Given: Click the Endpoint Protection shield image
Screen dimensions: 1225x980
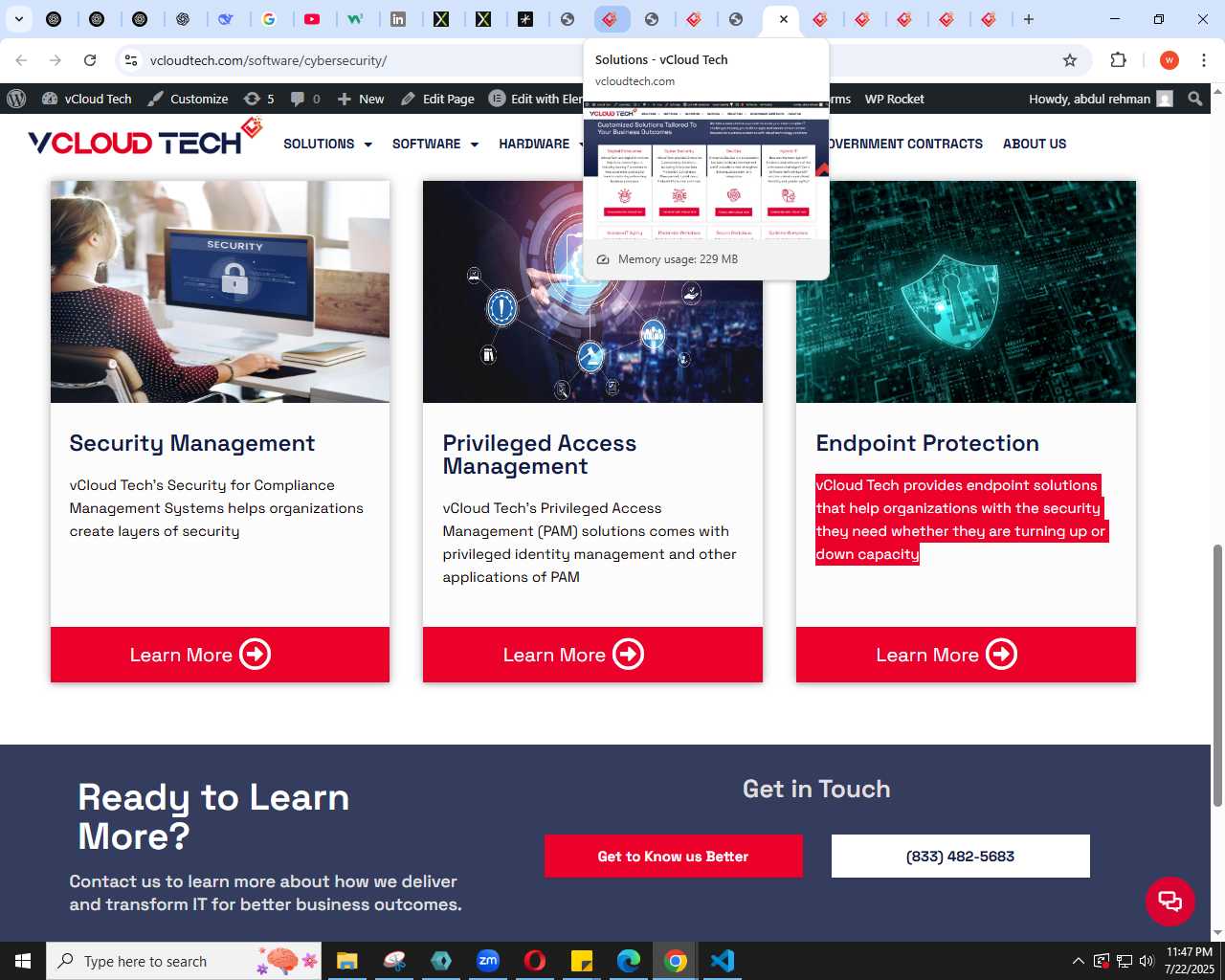Looking at the screenshot, I should pos(966,292).
